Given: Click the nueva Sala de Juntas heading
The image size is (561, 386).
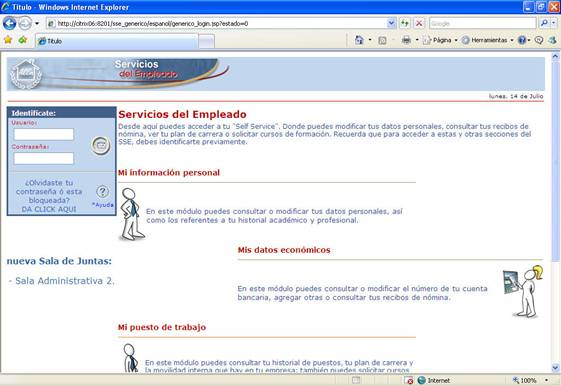Looking at the screenshot, I should (x=59, y=261).
